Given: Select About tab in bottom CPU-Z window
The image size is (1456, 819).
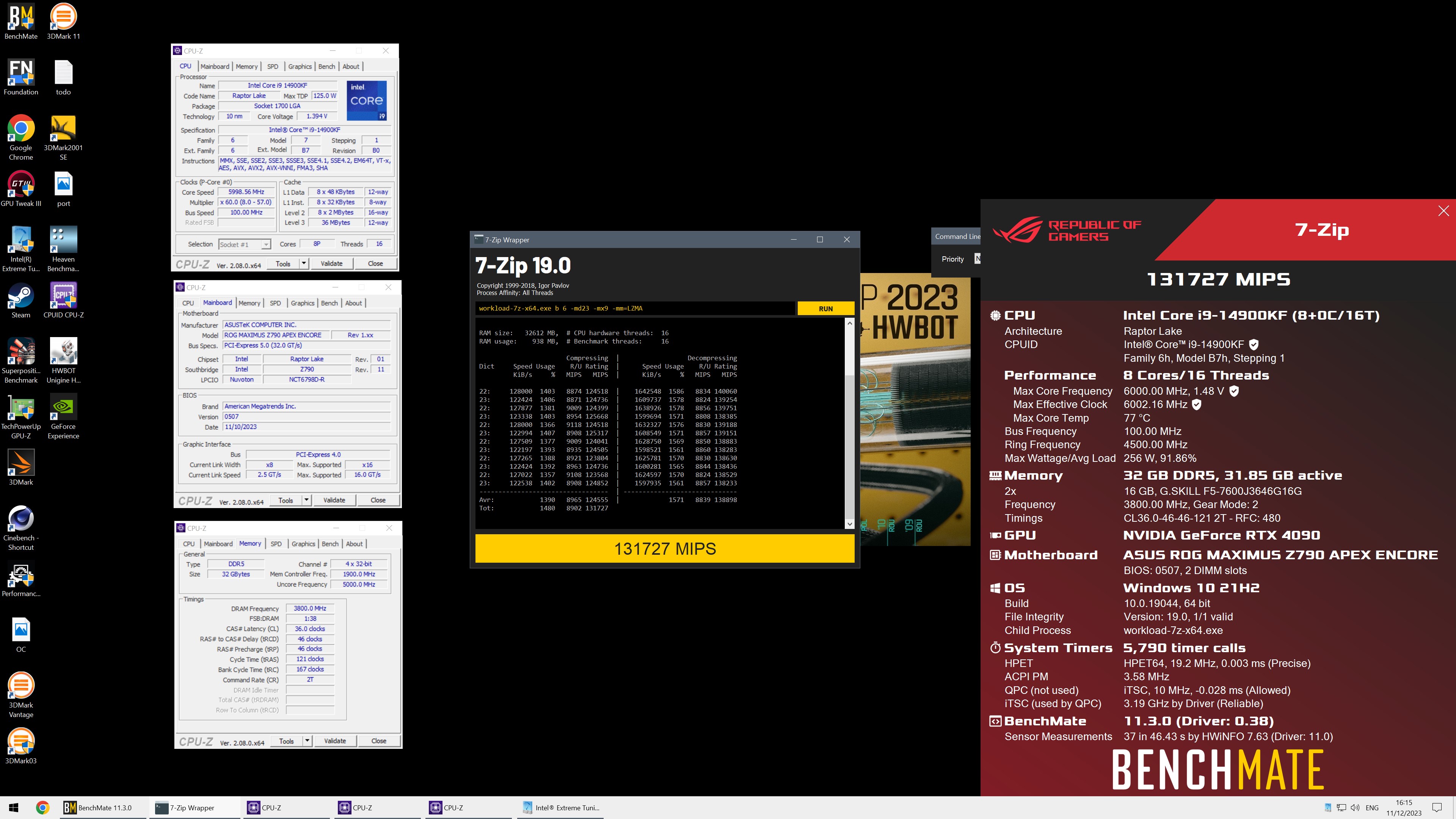Looking at the screenshot, I should [x=355, y=544].
